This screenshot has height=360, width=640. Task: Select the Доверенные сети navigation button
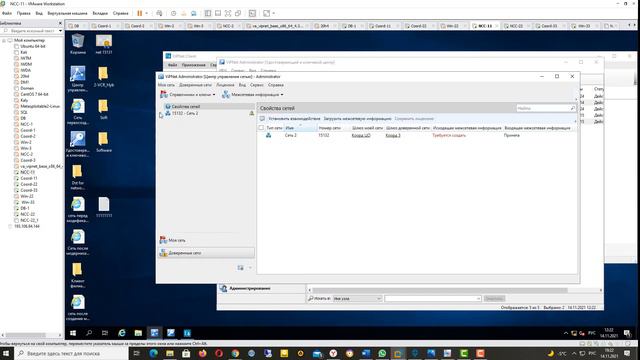206,253
